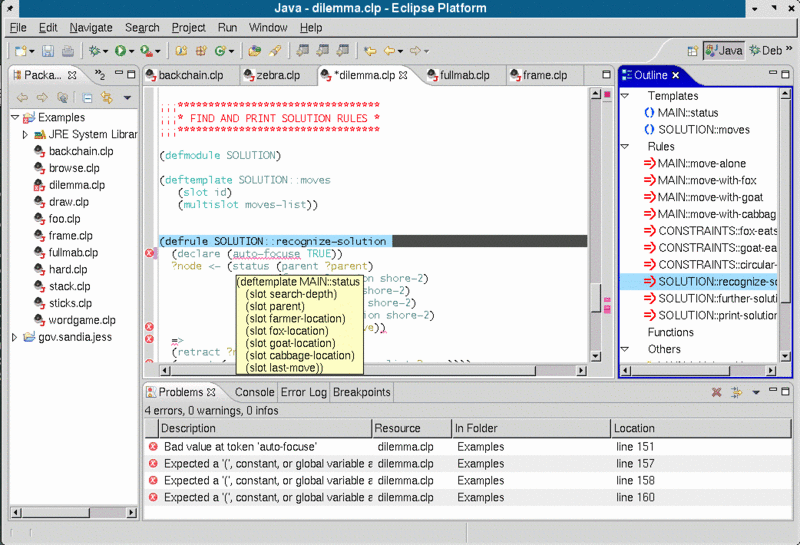Save the file with the floppy disk icon
Image resolution: width=800 pixels, height=545 pixels.
pyautogui.click(x=47, y=51)
